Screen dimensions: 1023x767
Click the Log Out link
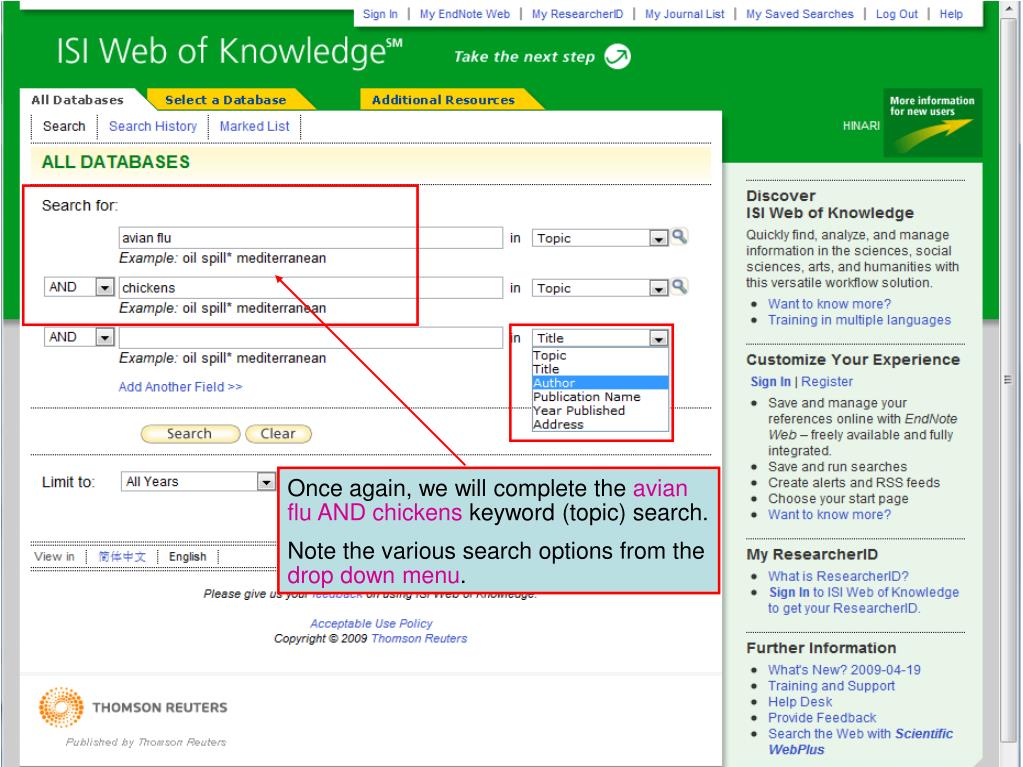[896, 14]
